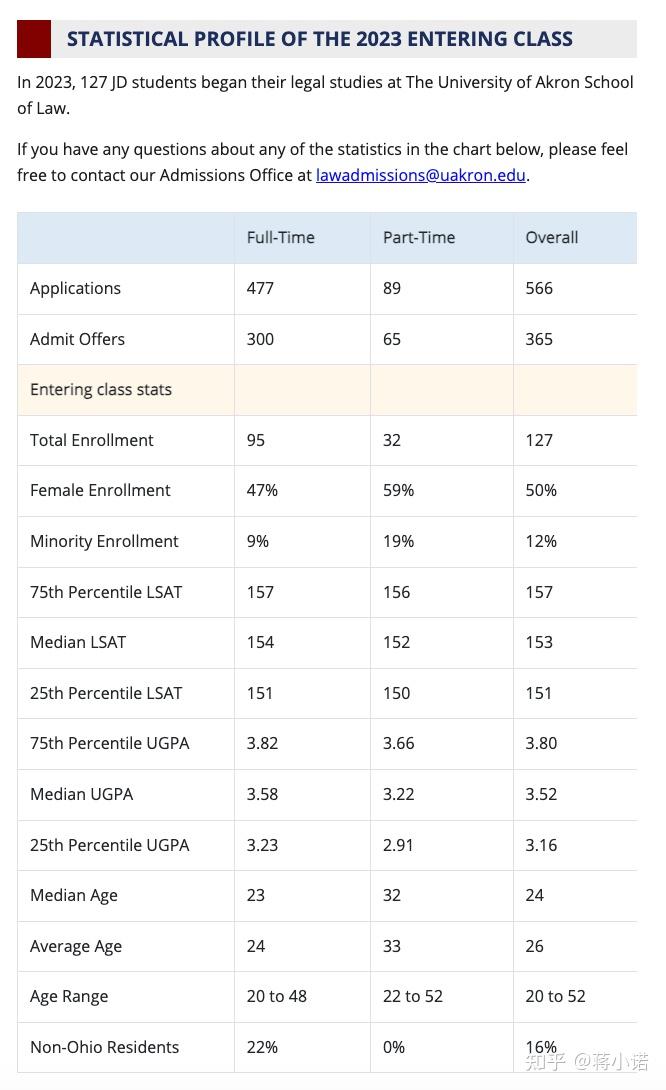
Task: Click the Average Age row label
Action: 76,946
